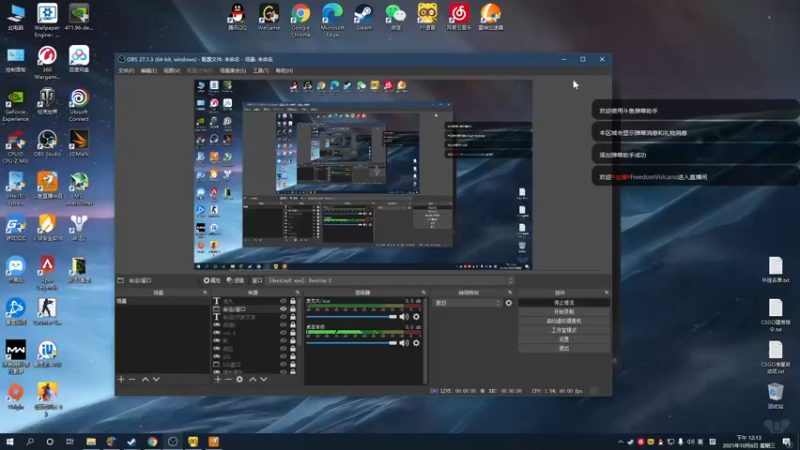Undock the 场景 scenes panel via header icon
800x450 pixels.
click(205, 292)
